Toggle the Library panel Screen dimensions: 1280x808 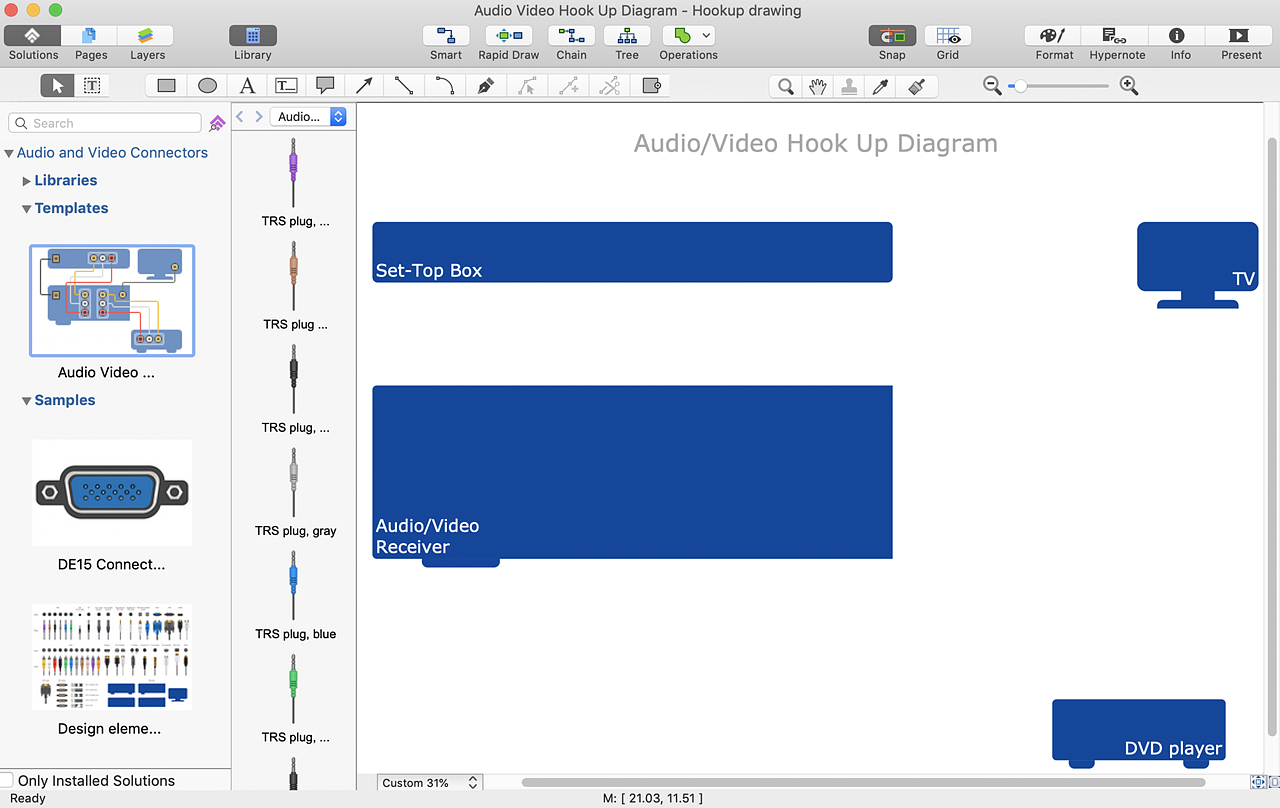[253, 36]
